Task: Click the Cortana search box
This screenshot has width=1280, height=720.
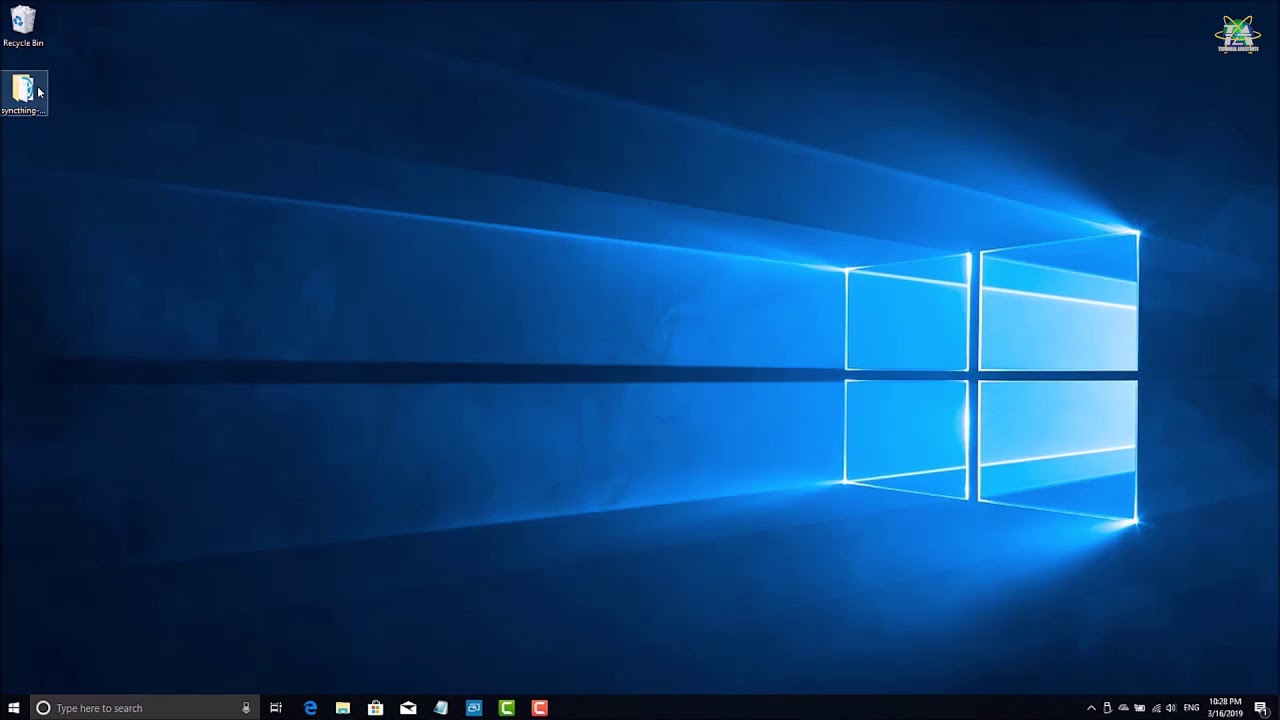Action: tap(145, 708)
